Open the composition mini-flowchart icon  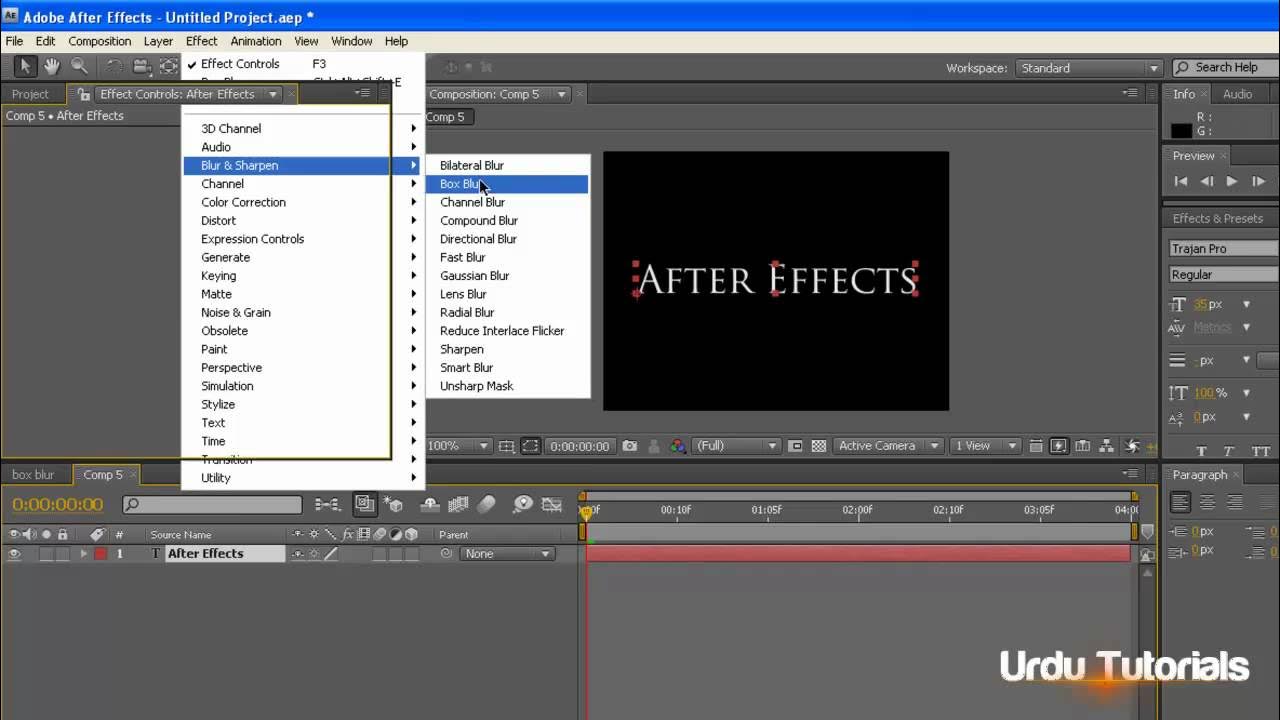click(326, 505)
